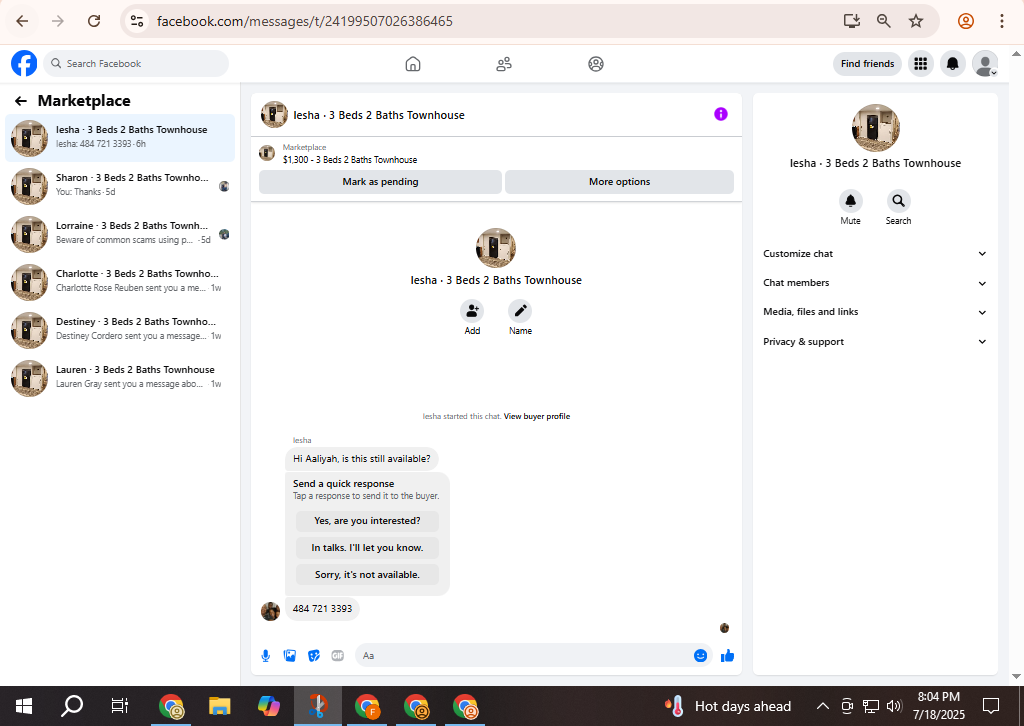Image resolution: width=1024 pixels, height=726 pixels.
Task: Expand the Chat members section
Action: [874, 283]
